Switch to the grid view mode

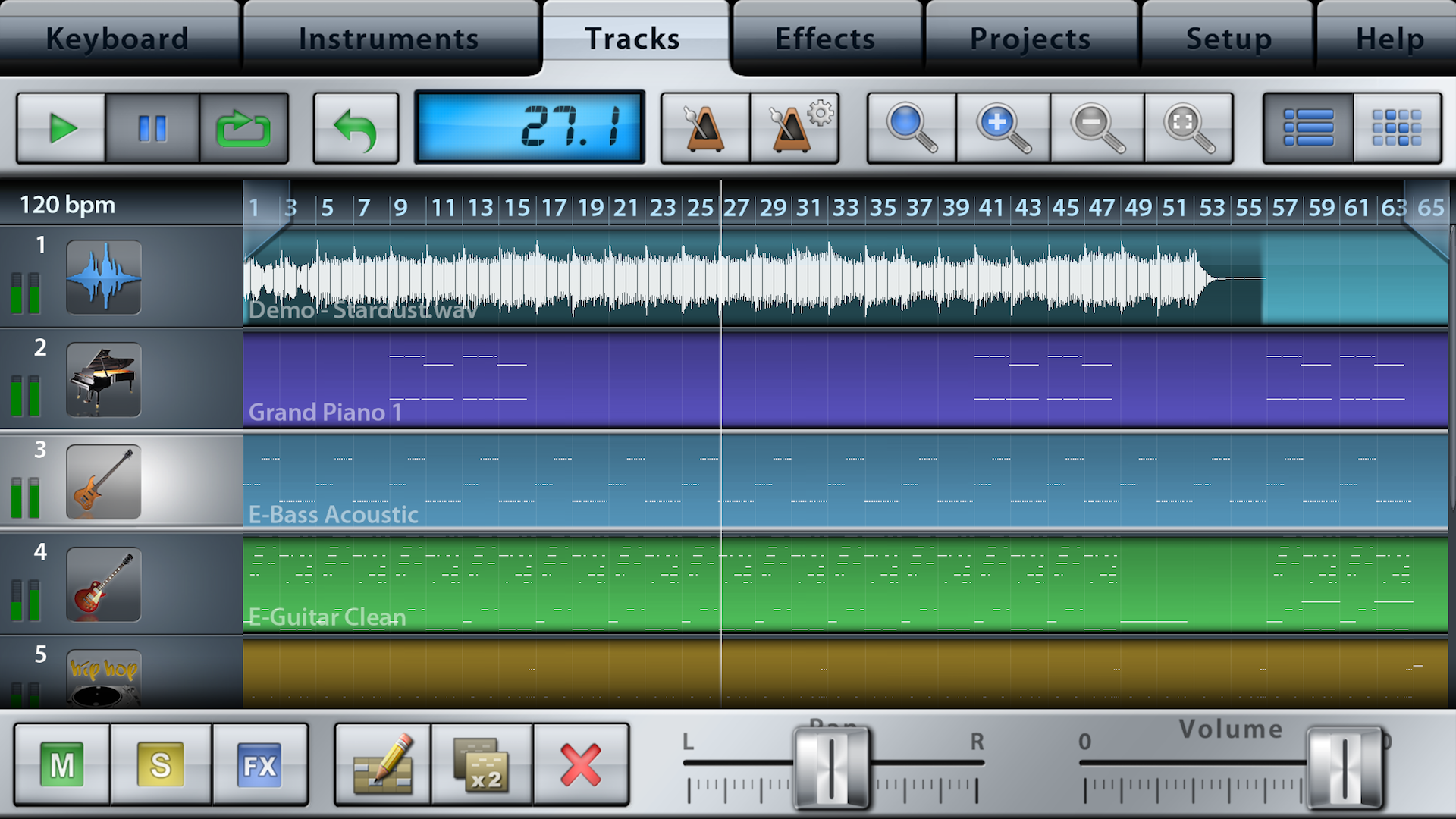(1397, 128)
